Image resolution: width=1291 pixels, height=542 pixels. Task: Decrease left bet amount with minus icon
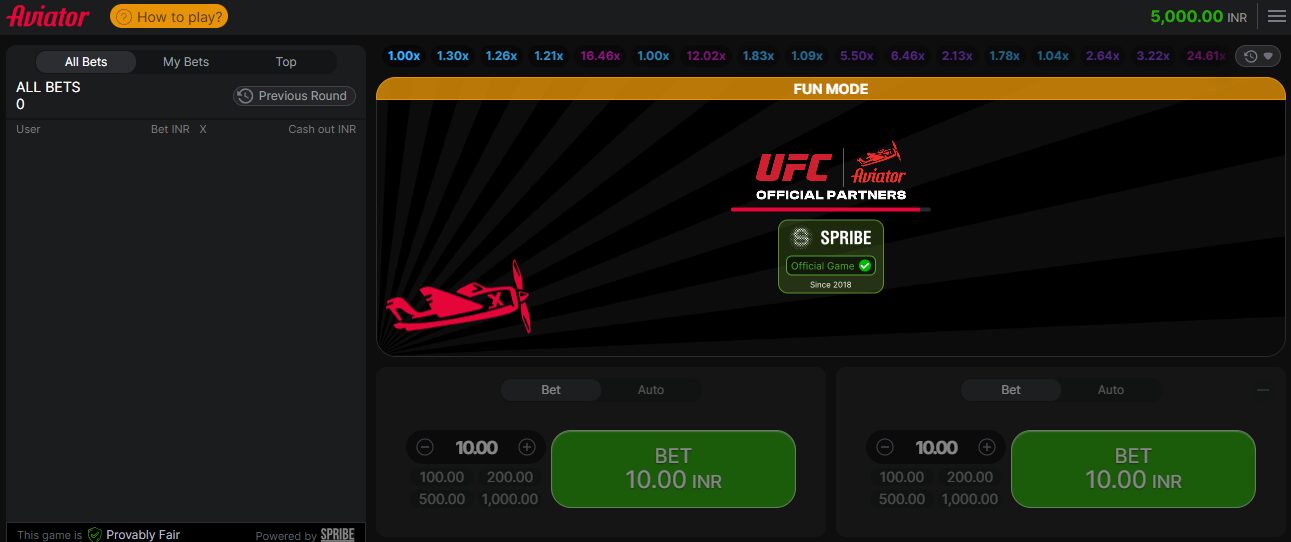click(425, 447)
